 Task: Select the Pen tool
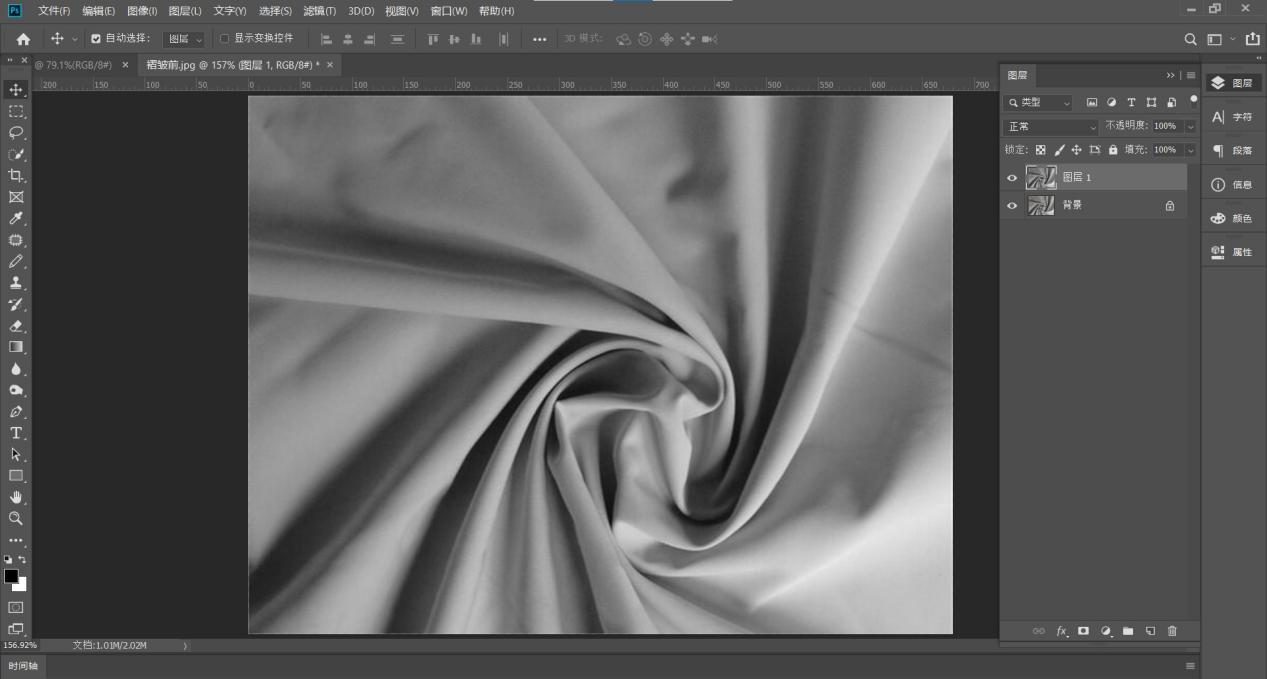[16, 412]
